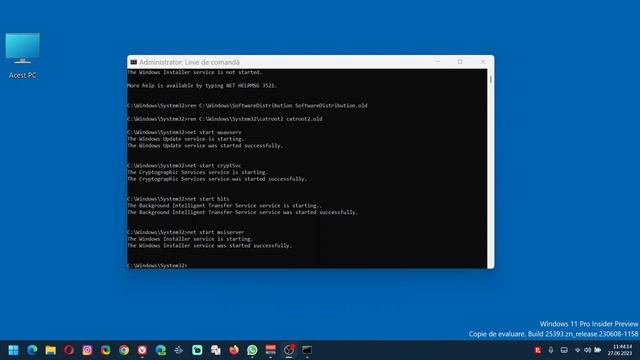Click the title bar text Administrator: Linie de comandă
The width and height of the screenshot is (640, 360).
tap(189, 62)
